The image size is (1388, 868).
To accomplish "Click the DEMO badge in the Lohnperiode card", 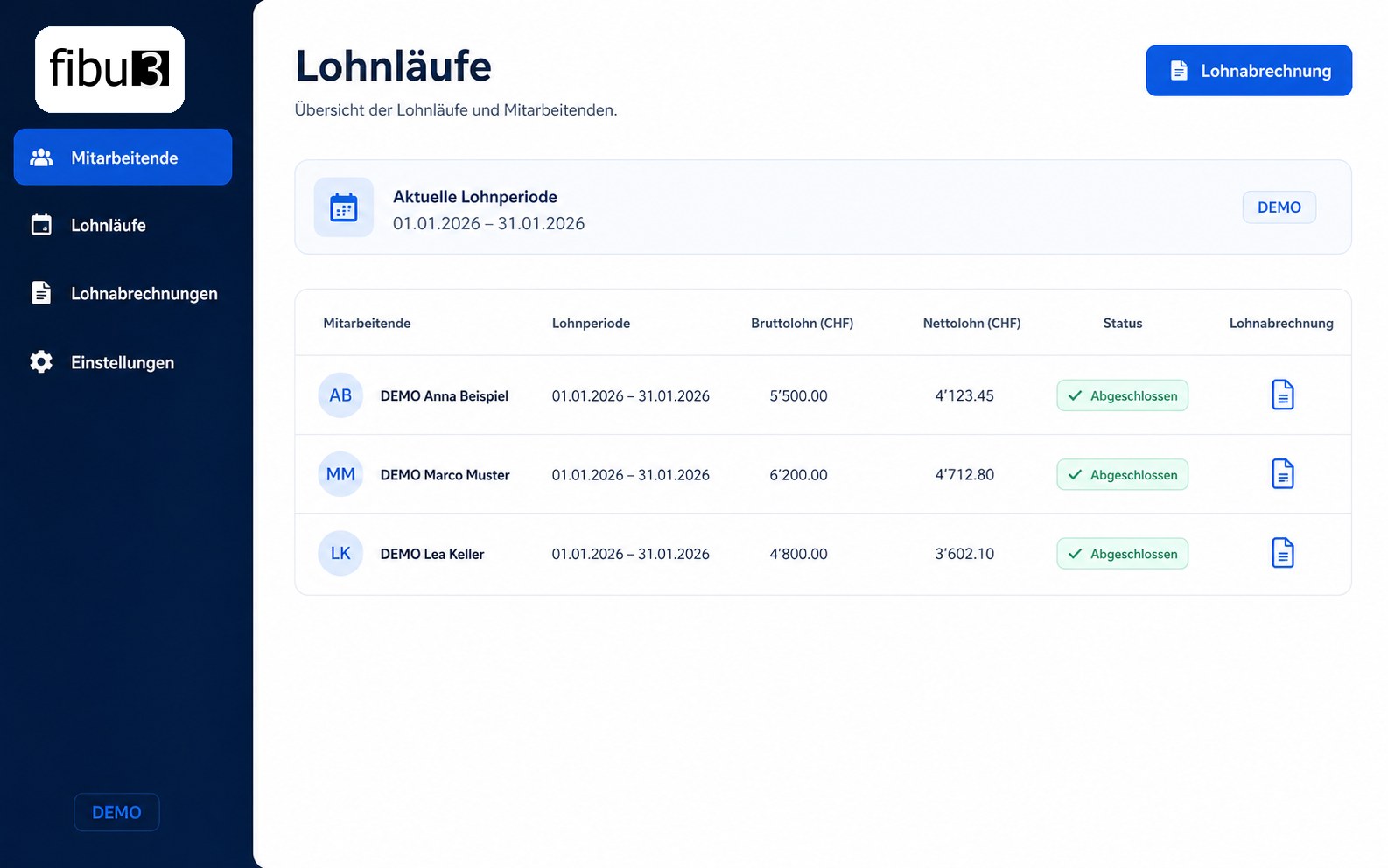I will (1279, 207).
